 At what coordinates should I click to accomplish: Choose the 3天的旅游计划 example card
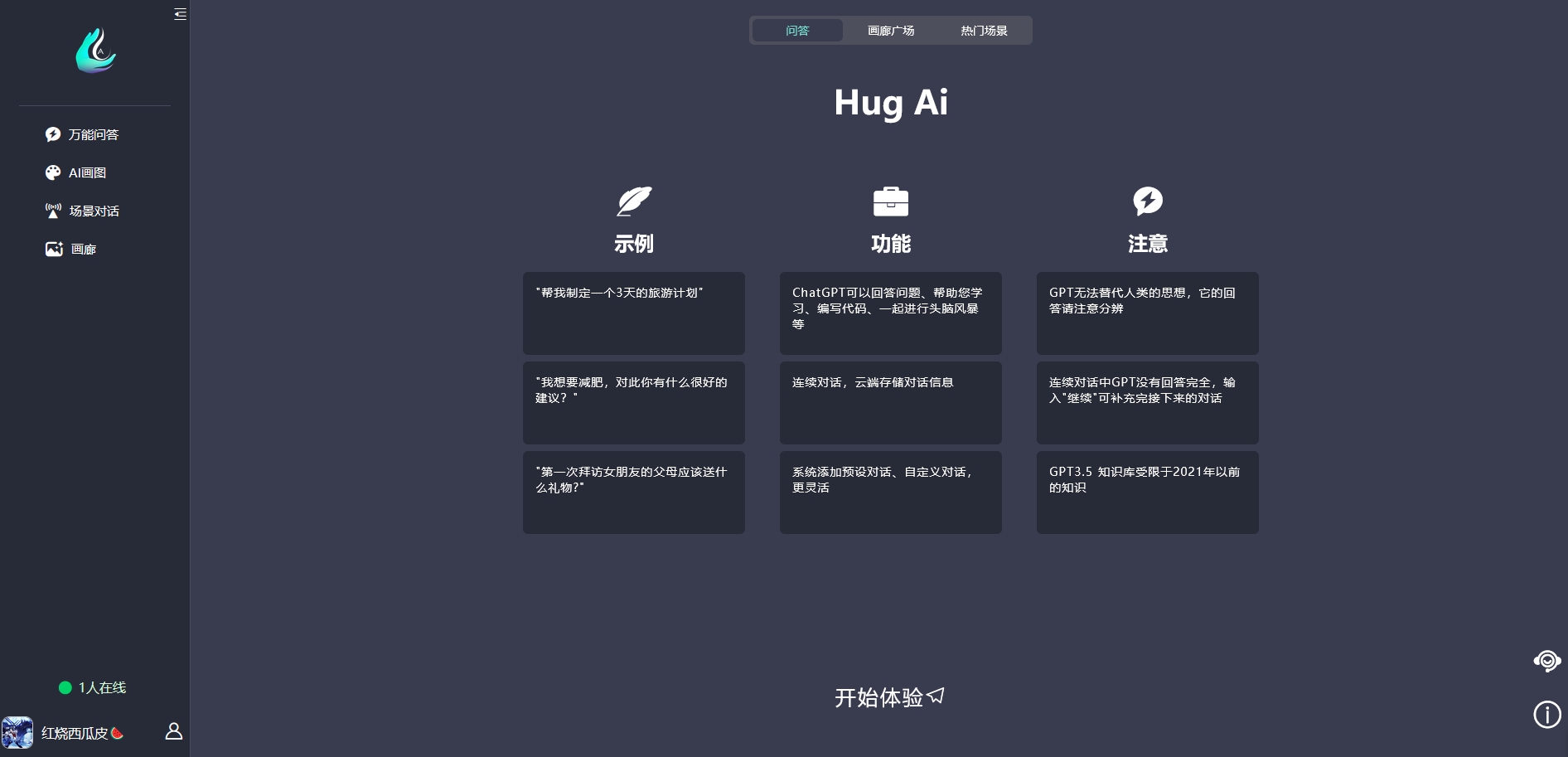click(634, 313)
